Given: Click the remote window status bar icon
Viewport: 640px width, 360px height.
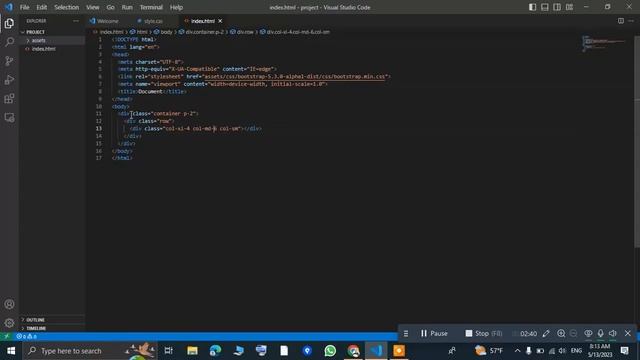Looking at the screenshot, I should [6, 336].
